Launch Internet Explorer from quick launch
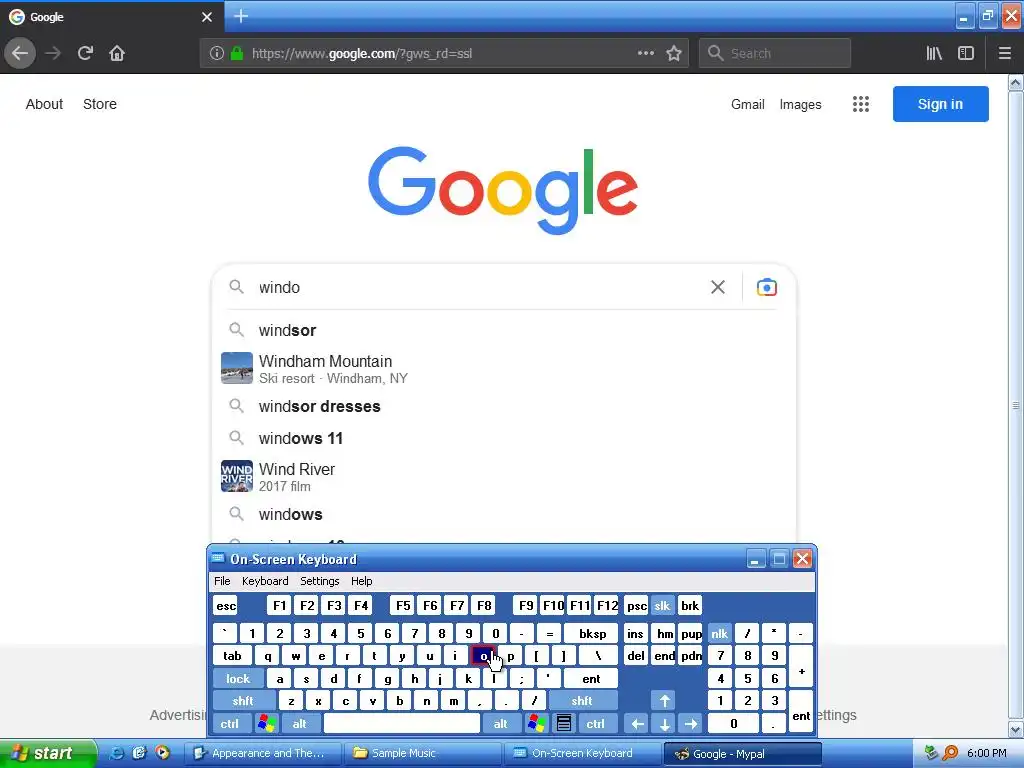 [x=116, y=753]
